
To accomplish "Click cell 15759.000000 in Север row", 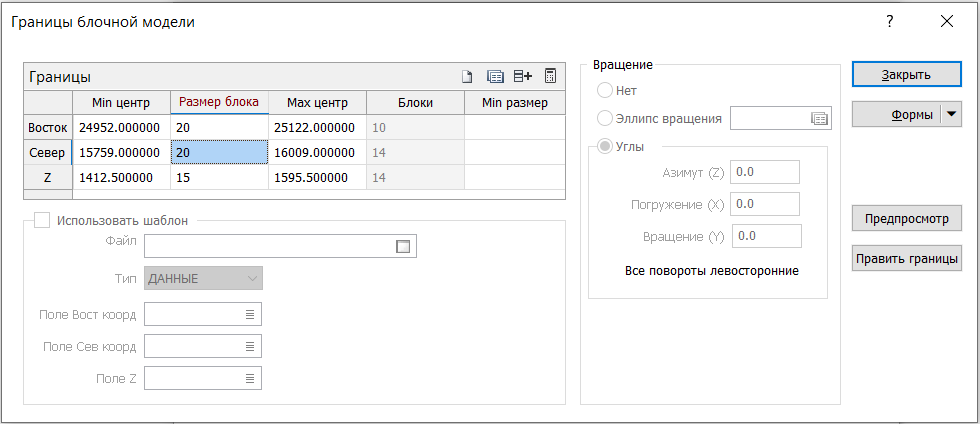I will tap(121, 153).
